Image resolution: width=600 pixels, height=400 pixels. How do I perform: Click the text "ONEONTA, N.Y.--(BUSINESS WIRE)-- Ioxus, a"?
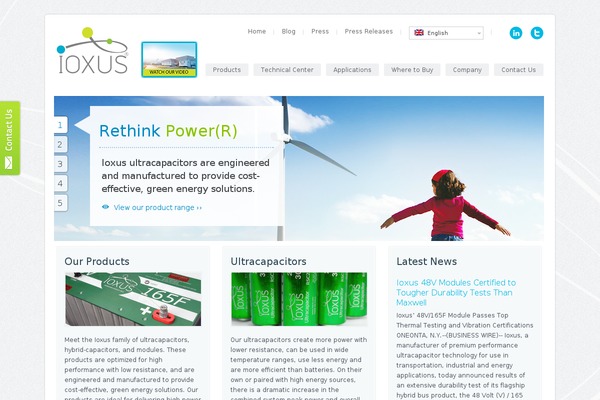pyautogui.click(x=462, y=335)
